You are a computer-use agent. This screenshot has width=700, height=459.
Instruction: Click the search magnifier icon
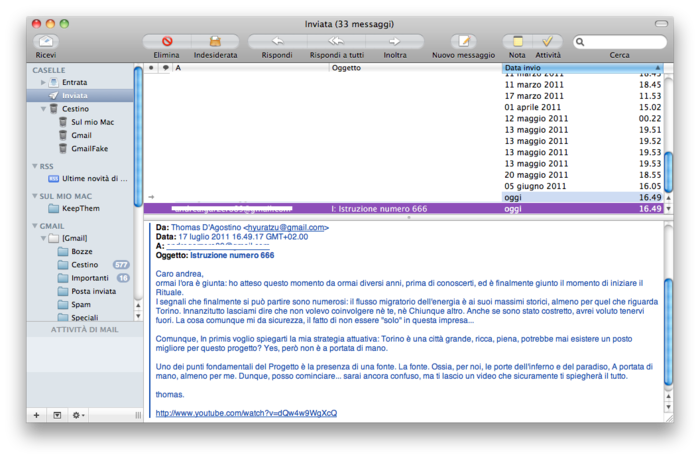[580, 42]
